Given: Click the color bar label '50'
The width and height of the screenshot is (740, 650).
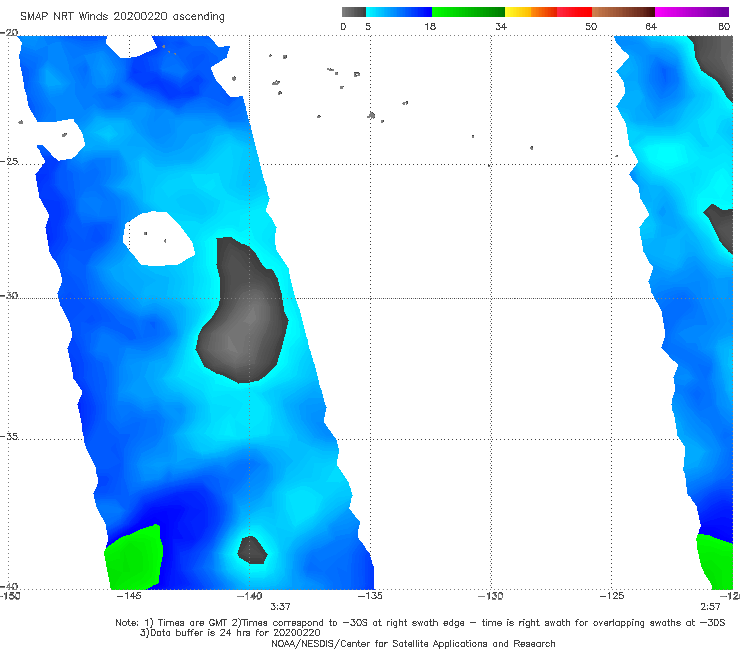Looking at the screenshot, I should click(591, 26).
